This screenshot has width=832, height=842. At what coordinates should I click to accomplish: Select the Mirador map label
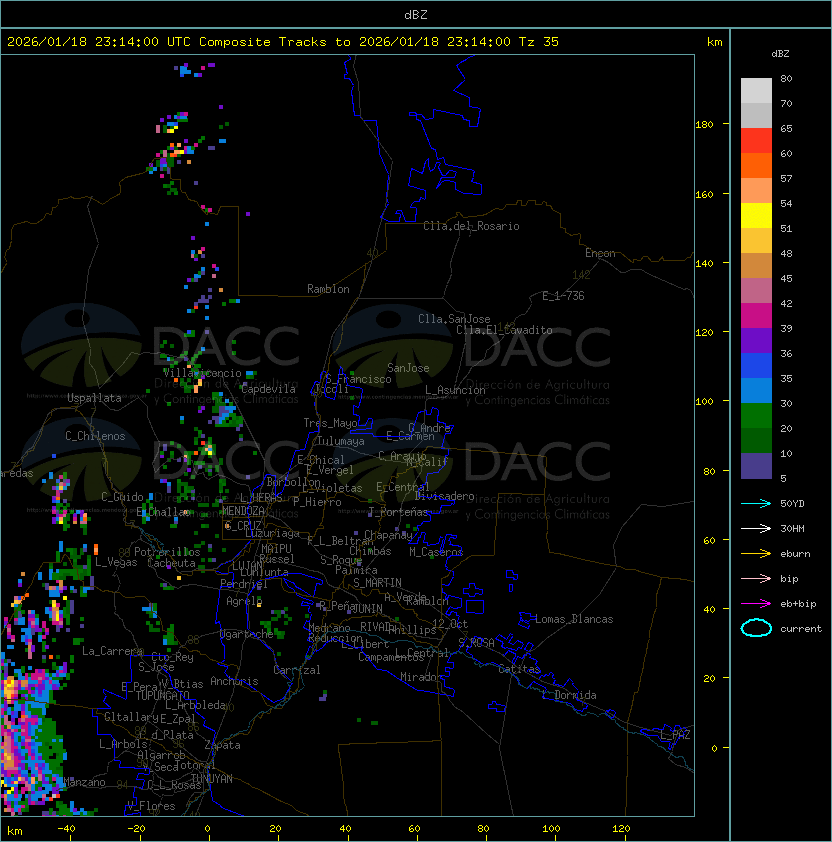click(421, 677)
